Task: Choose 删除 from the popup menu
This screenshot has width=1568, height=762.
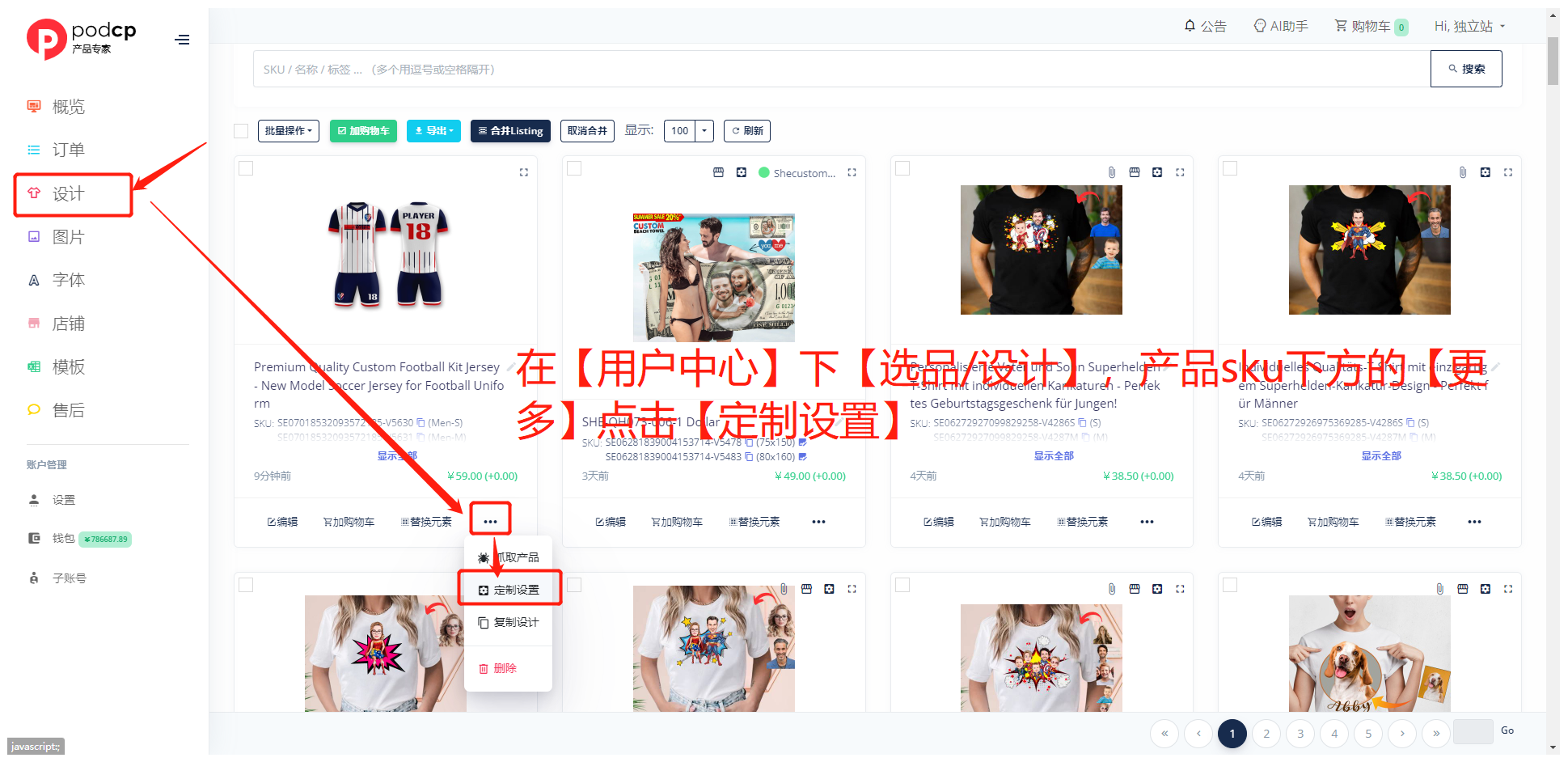Action: [509, 668]
